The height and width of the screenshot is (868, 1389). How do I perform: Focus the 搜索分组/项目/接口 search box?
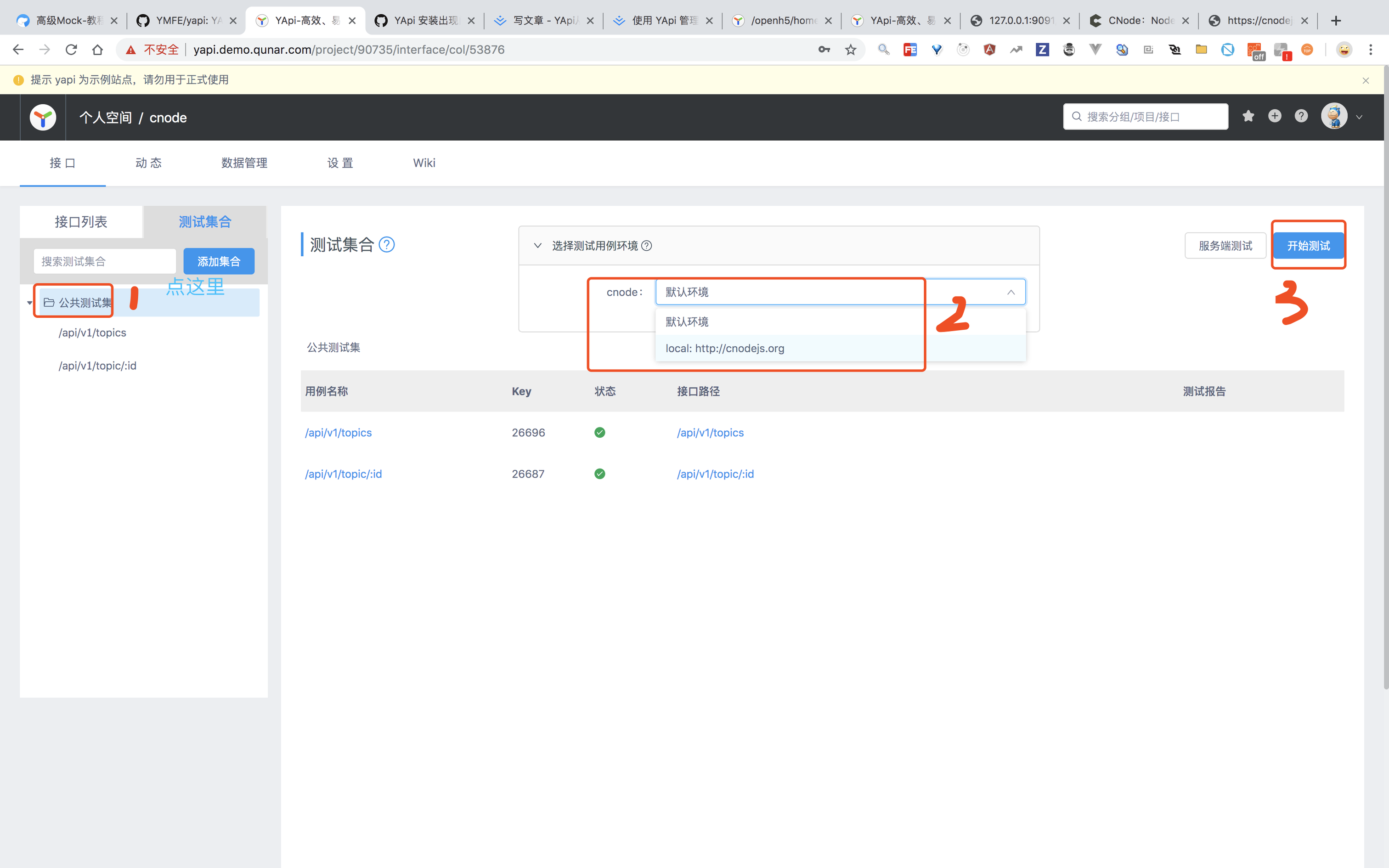[x=1146, y=117]
